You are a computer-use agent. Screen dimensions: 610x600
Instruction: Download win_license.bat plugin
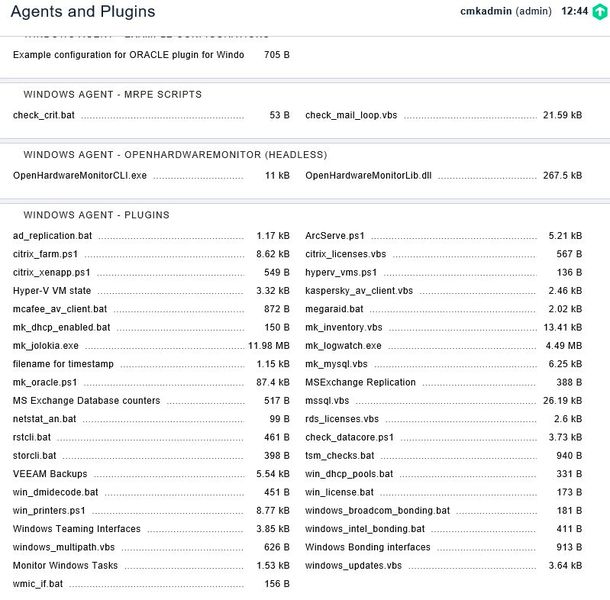pos(339,492)
